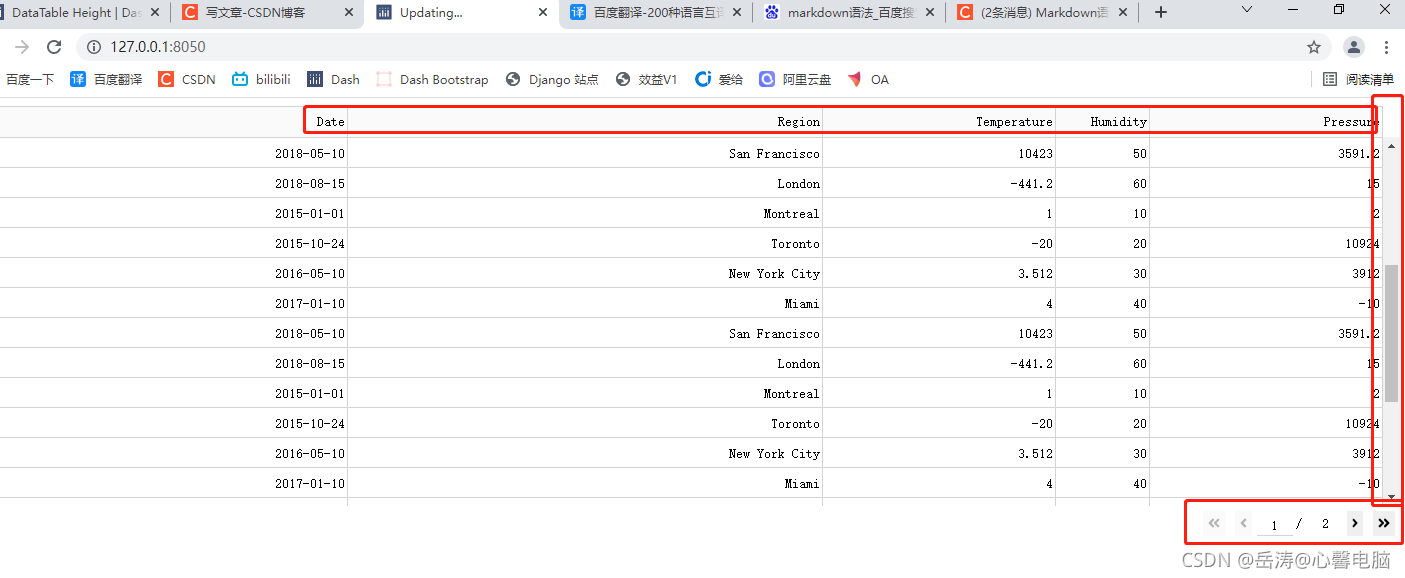
Task: Go to the next table page
Action: (1354, 523)
